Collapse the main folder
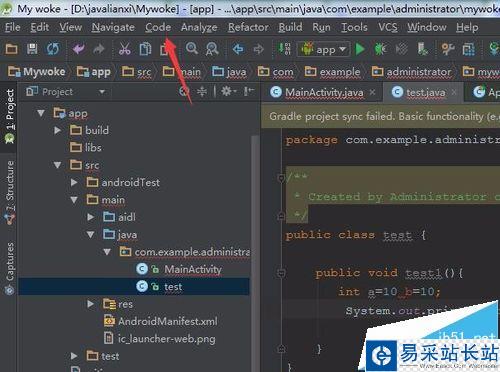 click(74, 200)
